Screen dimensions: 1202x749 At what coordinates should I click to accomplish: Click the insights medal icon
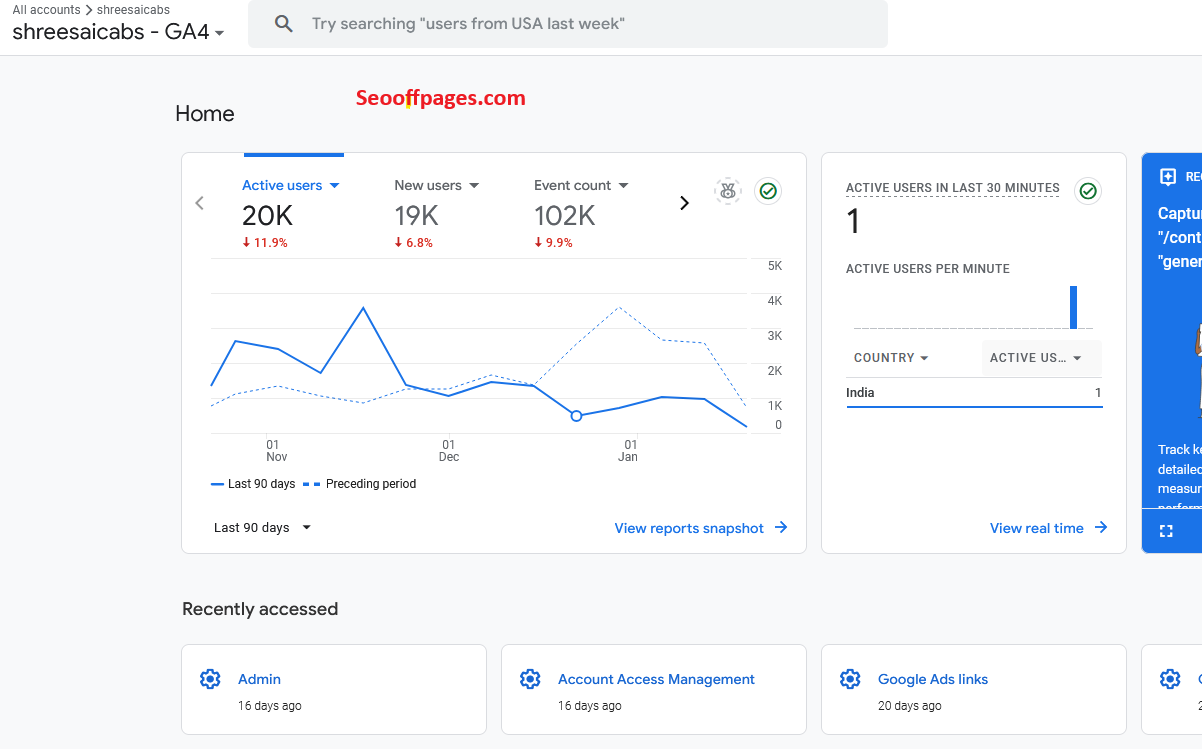[x=728, y=191]
